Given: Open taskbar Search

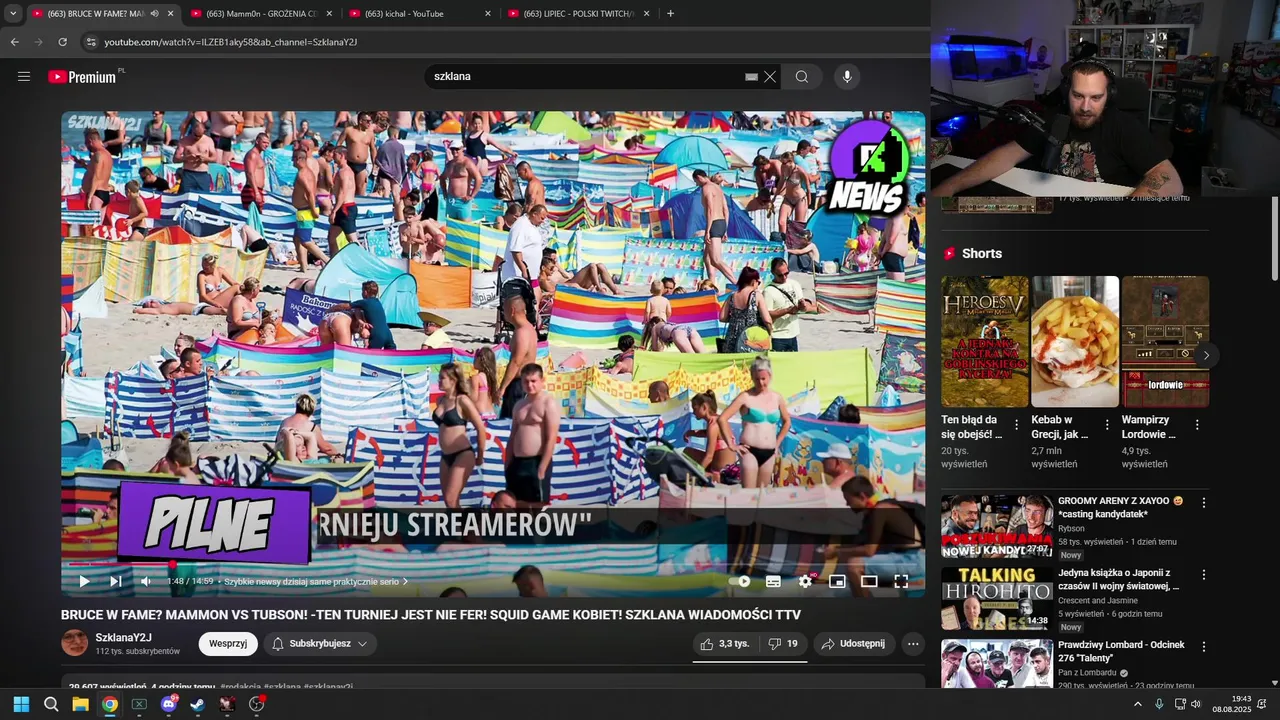Looking at the screenshot, I should point(51,704).
